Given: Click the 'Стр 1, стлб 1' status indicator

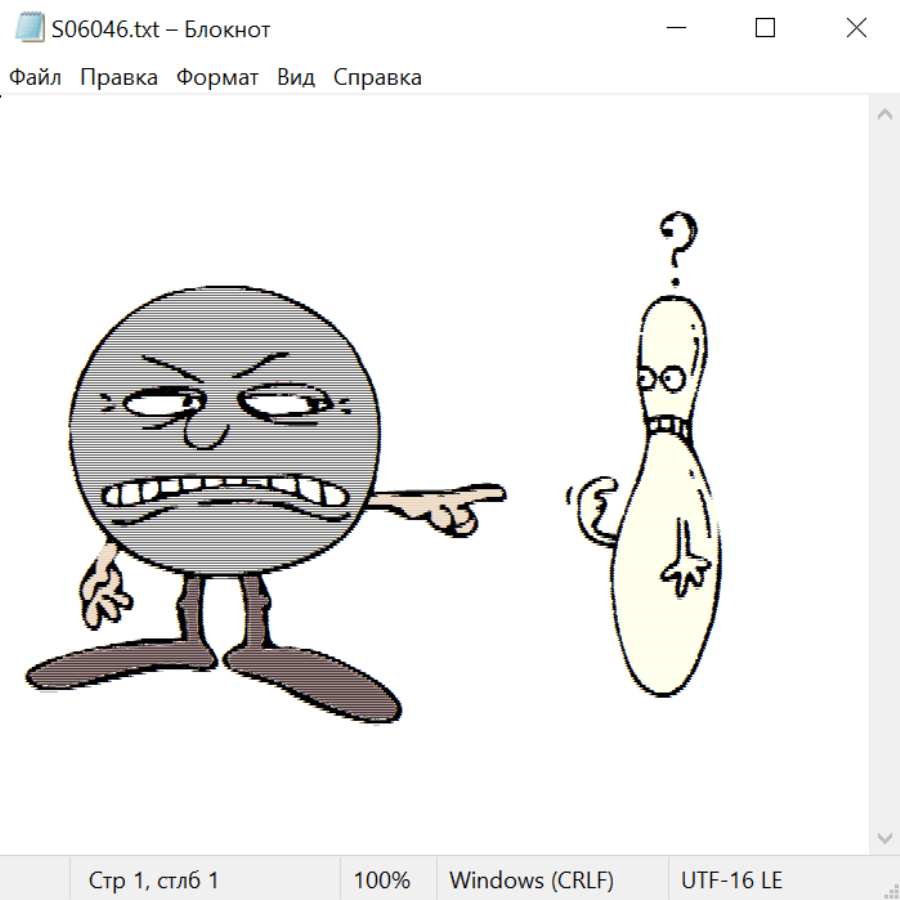Looking at the screenshot, I should 154,880.
